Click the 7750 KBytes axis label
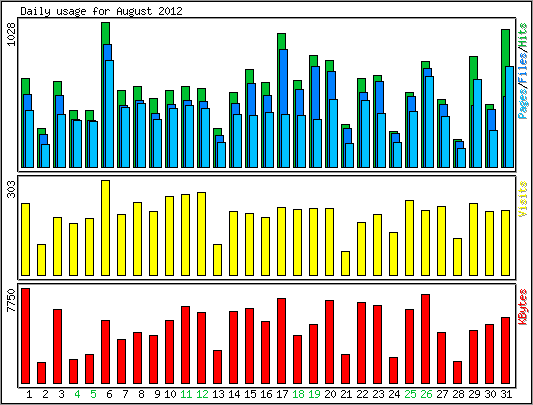This screenshot has width=533, height=405. pos(11,300)
